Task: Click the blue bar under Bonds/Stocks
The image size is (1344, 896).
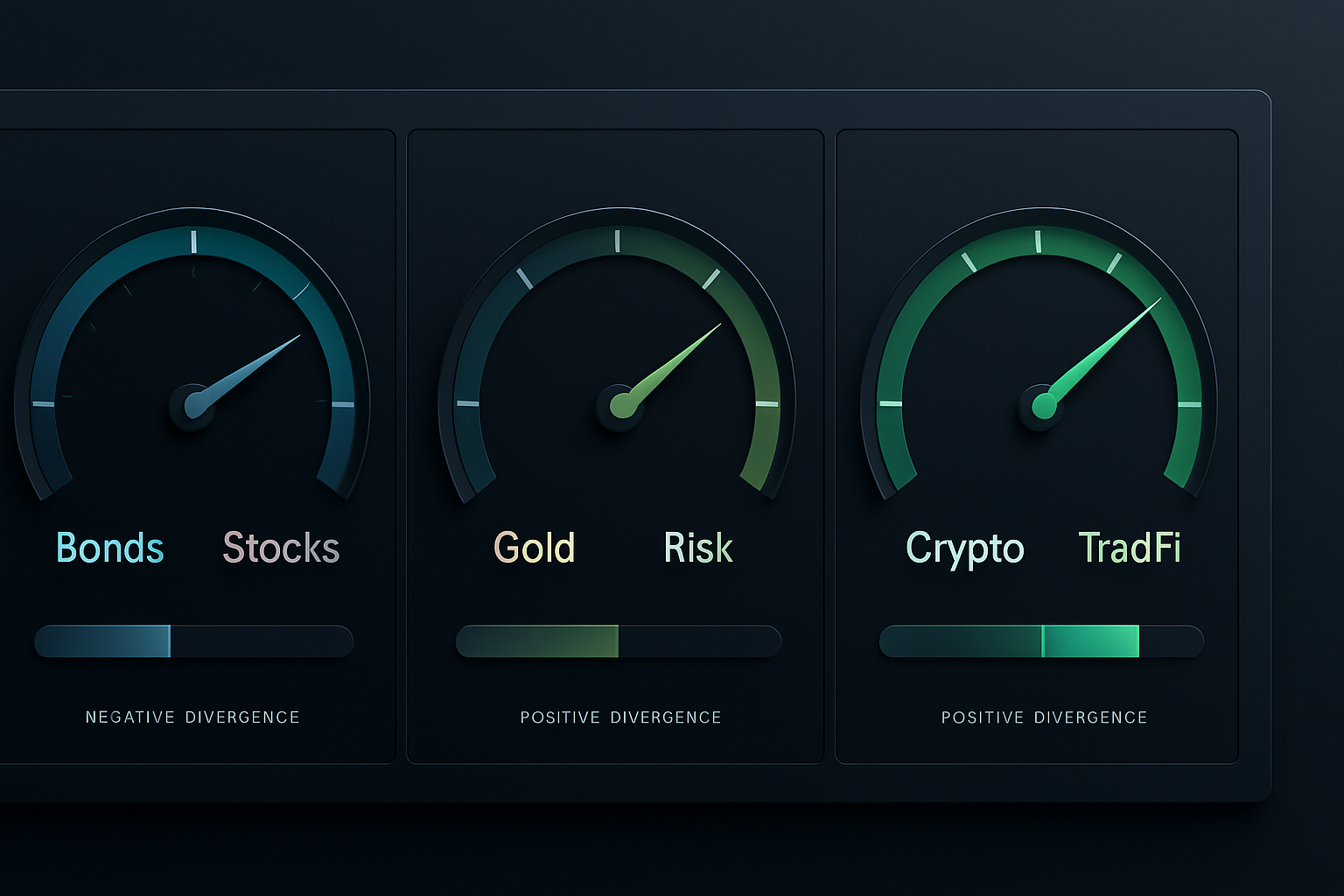Action: [103, 641]
